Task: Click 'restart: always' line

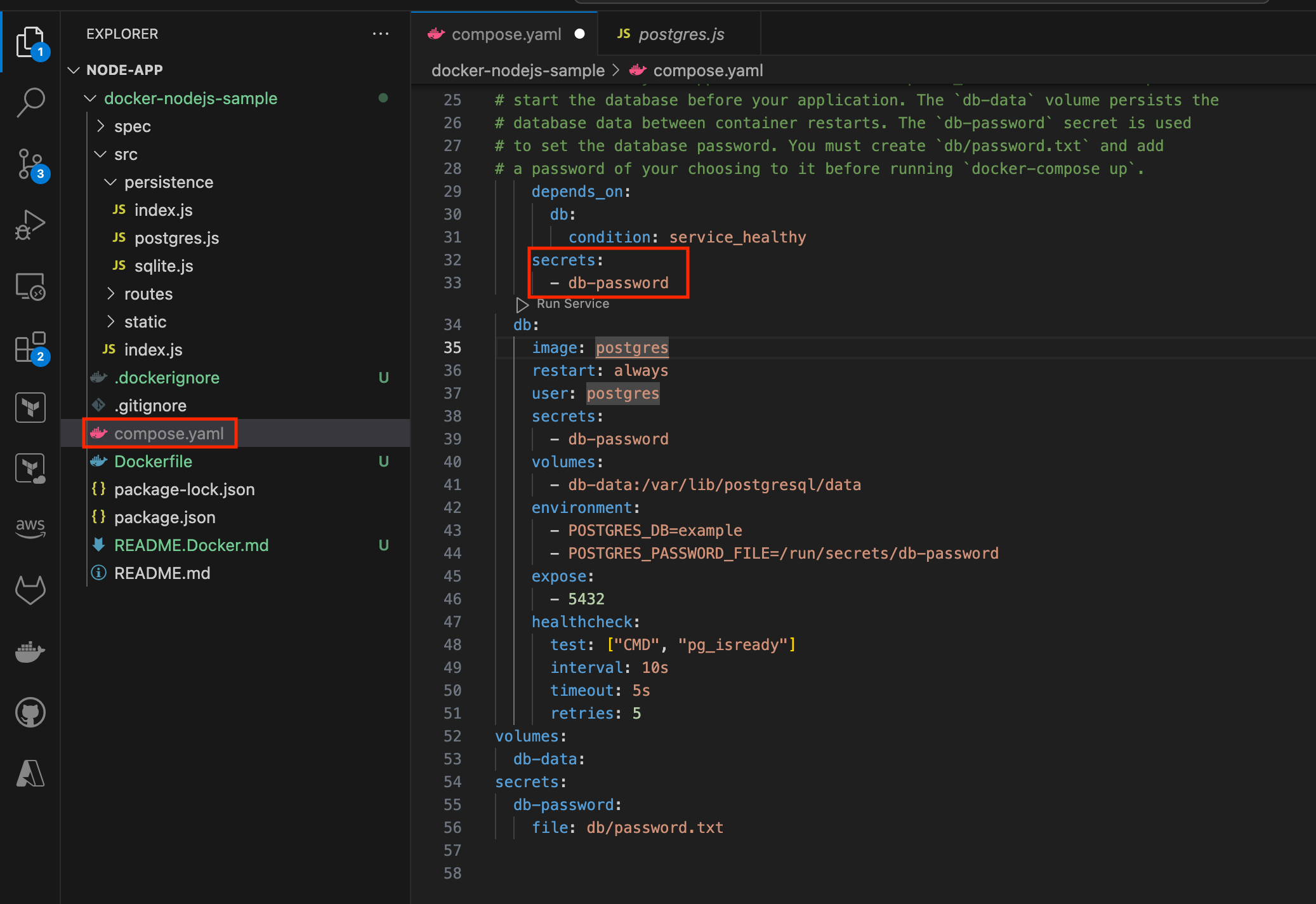Action: [x=600, y=371]
